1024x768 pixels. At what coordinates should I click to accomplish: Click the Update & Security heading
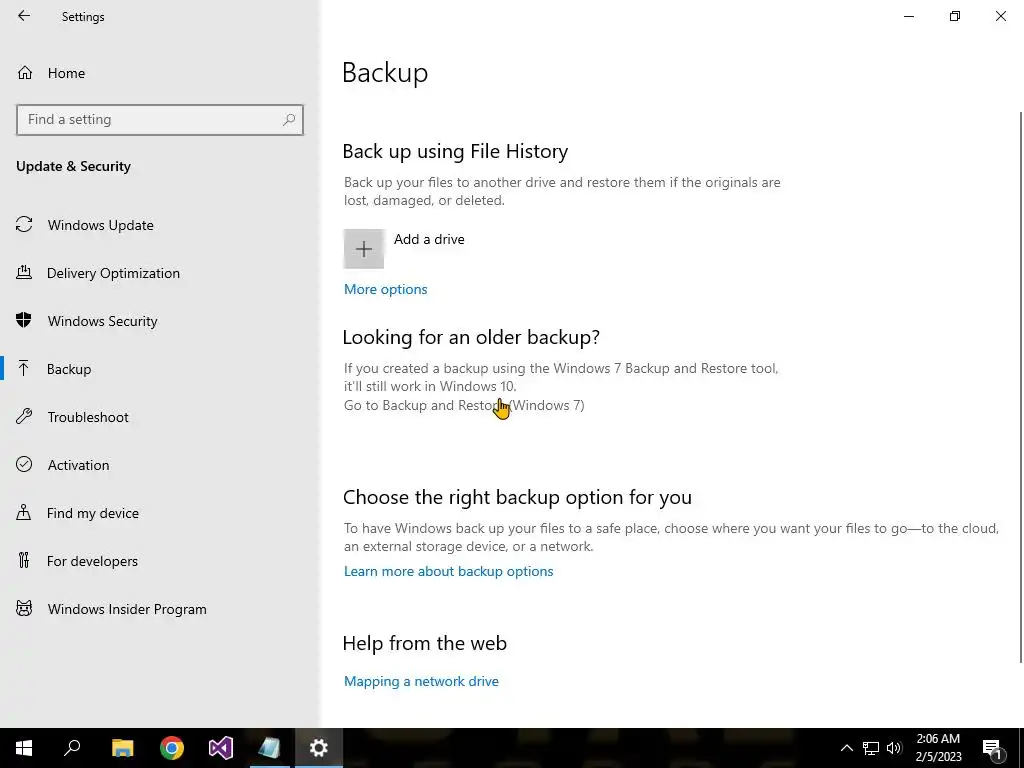[x=73, y=166]
